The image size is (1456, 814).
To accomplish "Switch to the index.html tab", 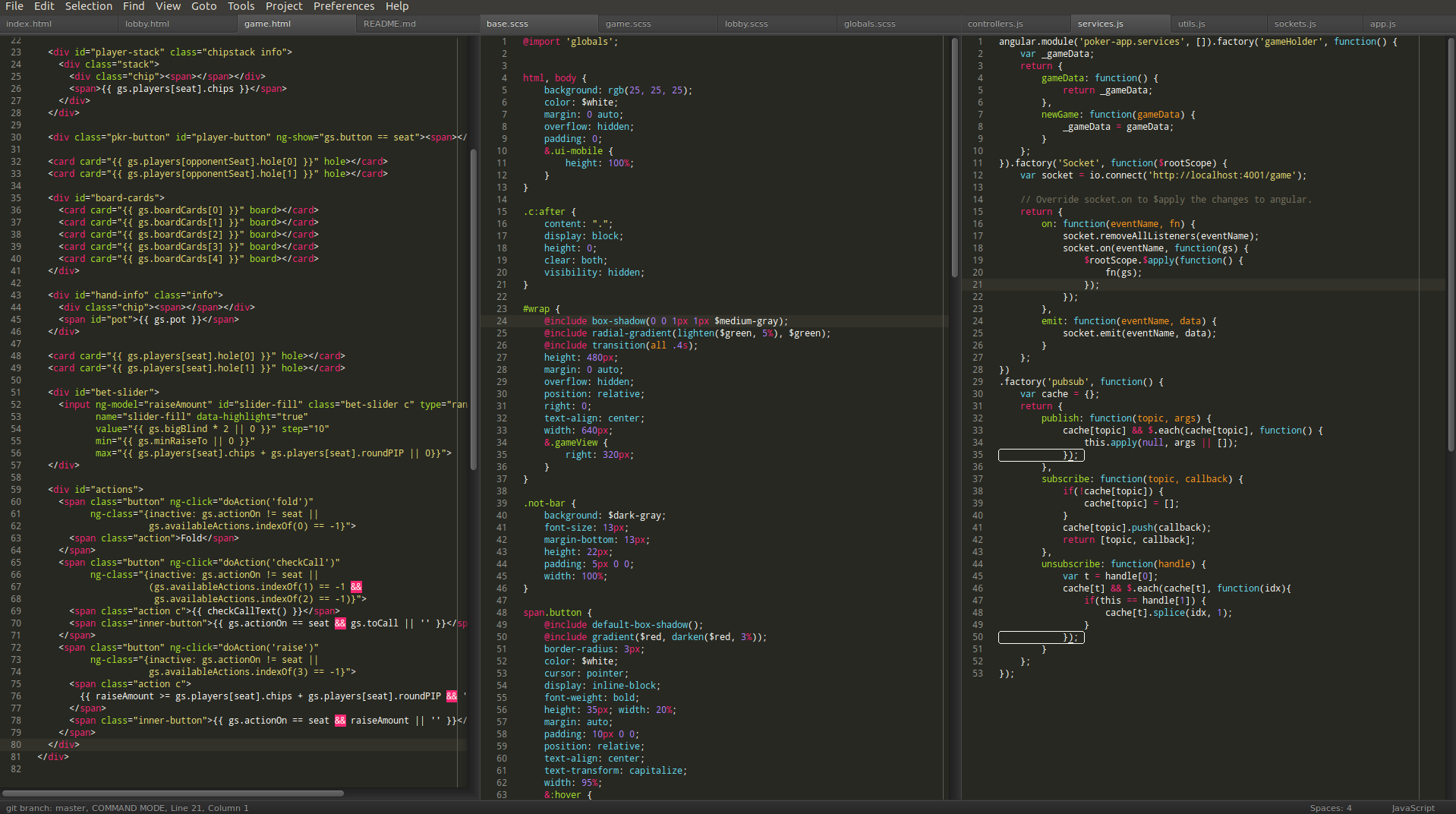I will coord(29,24).
